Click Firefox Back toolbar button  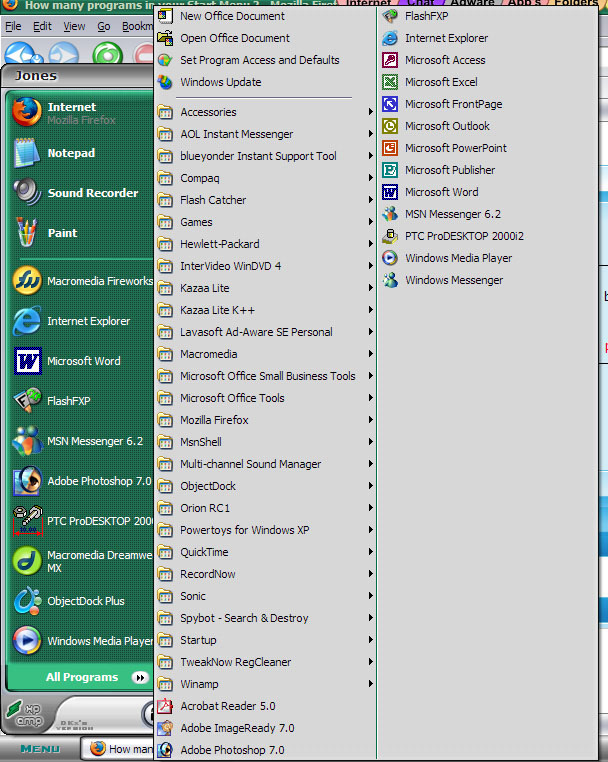[x=23, y=52]
